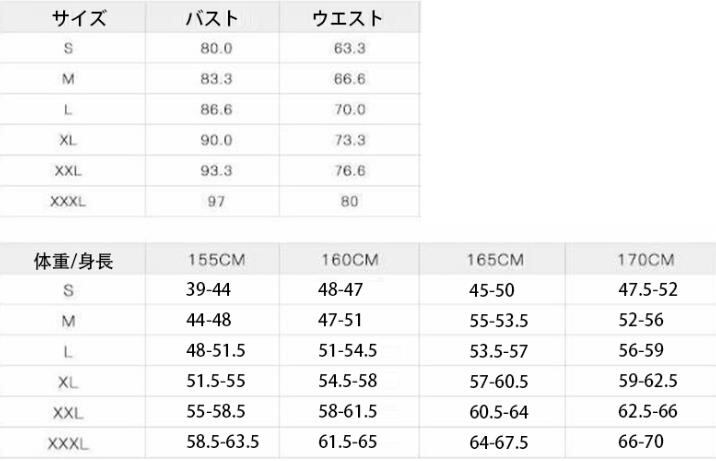Screen dimensions: 716x461
Task: Select the weight range 59-62.5 cell
Action: click(x=648, y=380)
